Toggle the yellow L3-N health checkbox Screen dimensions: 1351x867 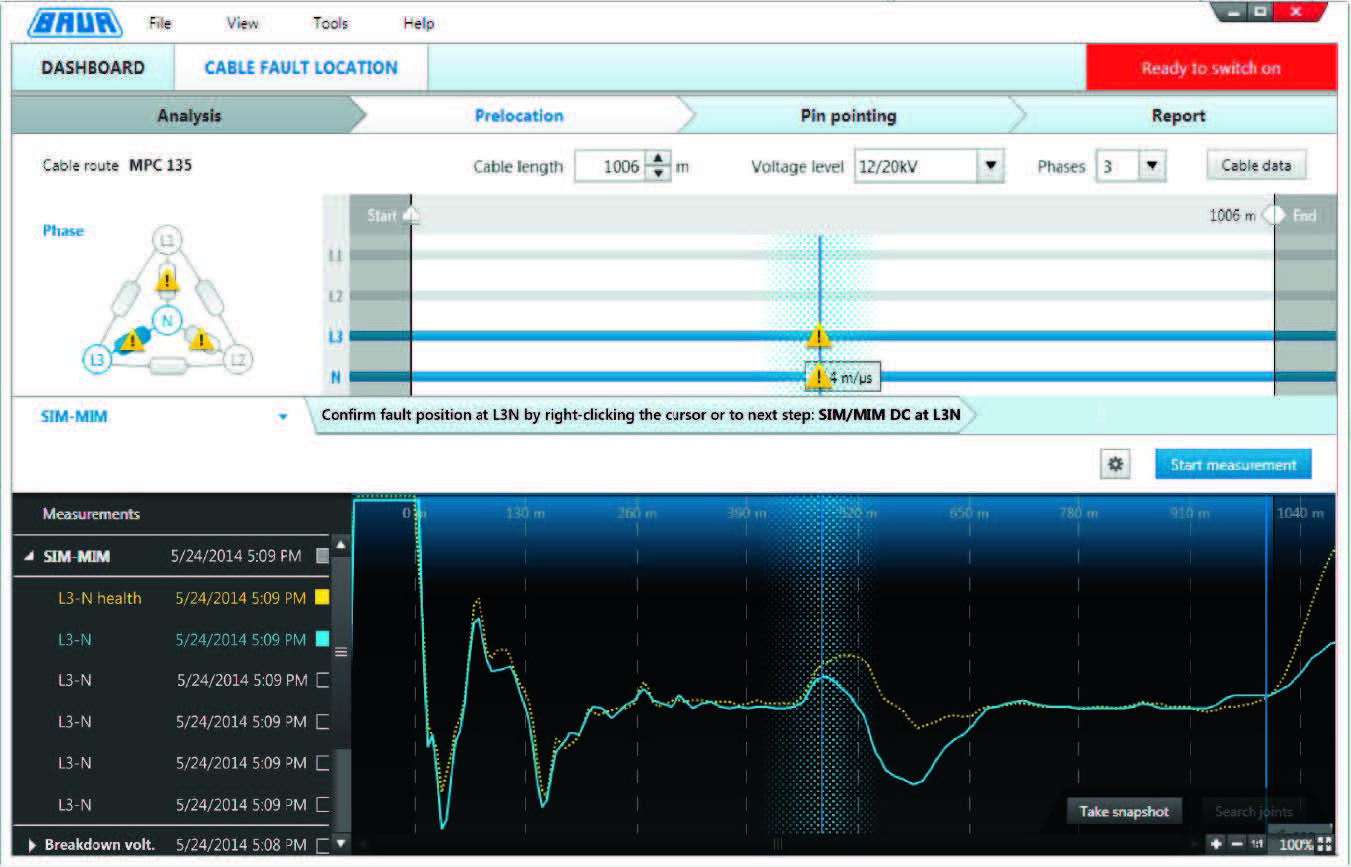(322, 598)
